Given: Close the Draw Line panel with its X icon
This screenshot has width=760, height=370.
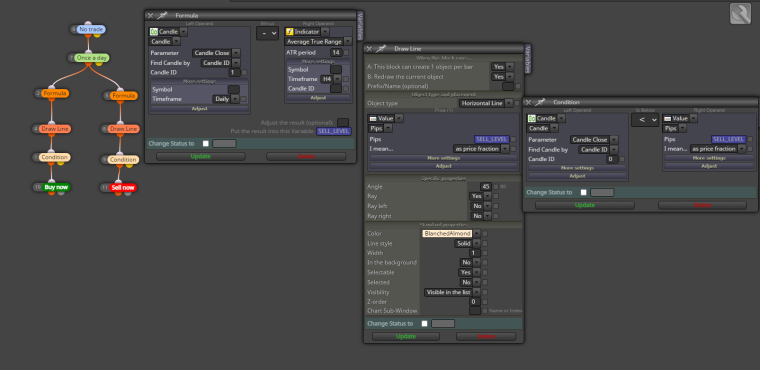Looking at the screenshot, I should 369,48.
